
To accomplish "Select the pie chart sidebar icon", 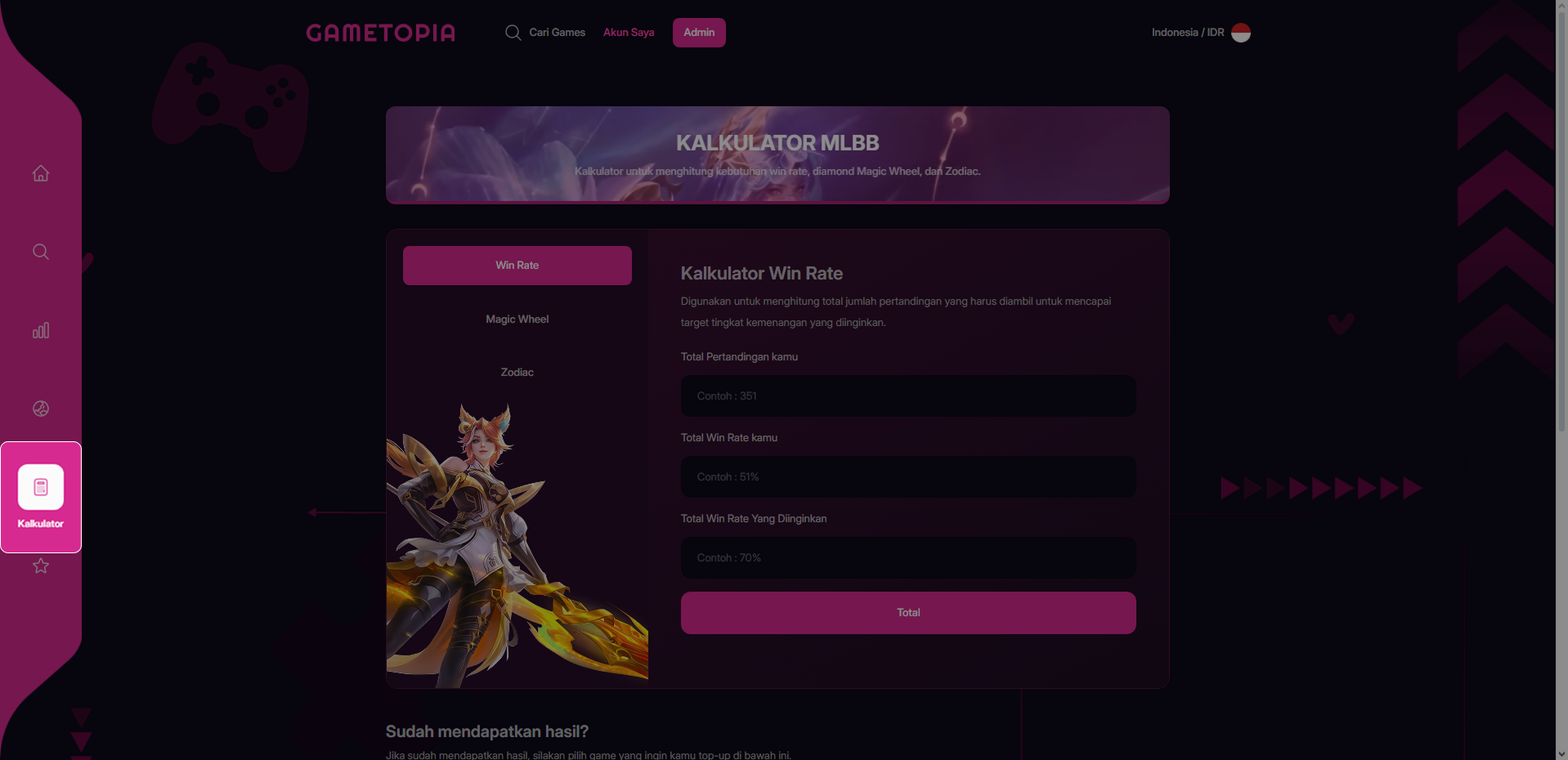I will tap(41, 409).
